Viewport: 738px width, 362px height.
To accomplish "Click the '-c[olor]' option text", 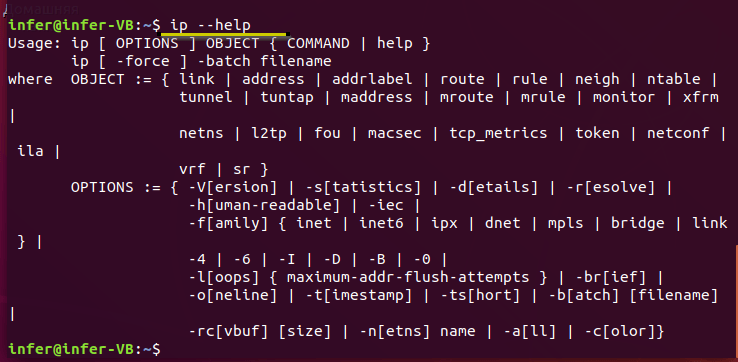I will [x=619, y=332].
